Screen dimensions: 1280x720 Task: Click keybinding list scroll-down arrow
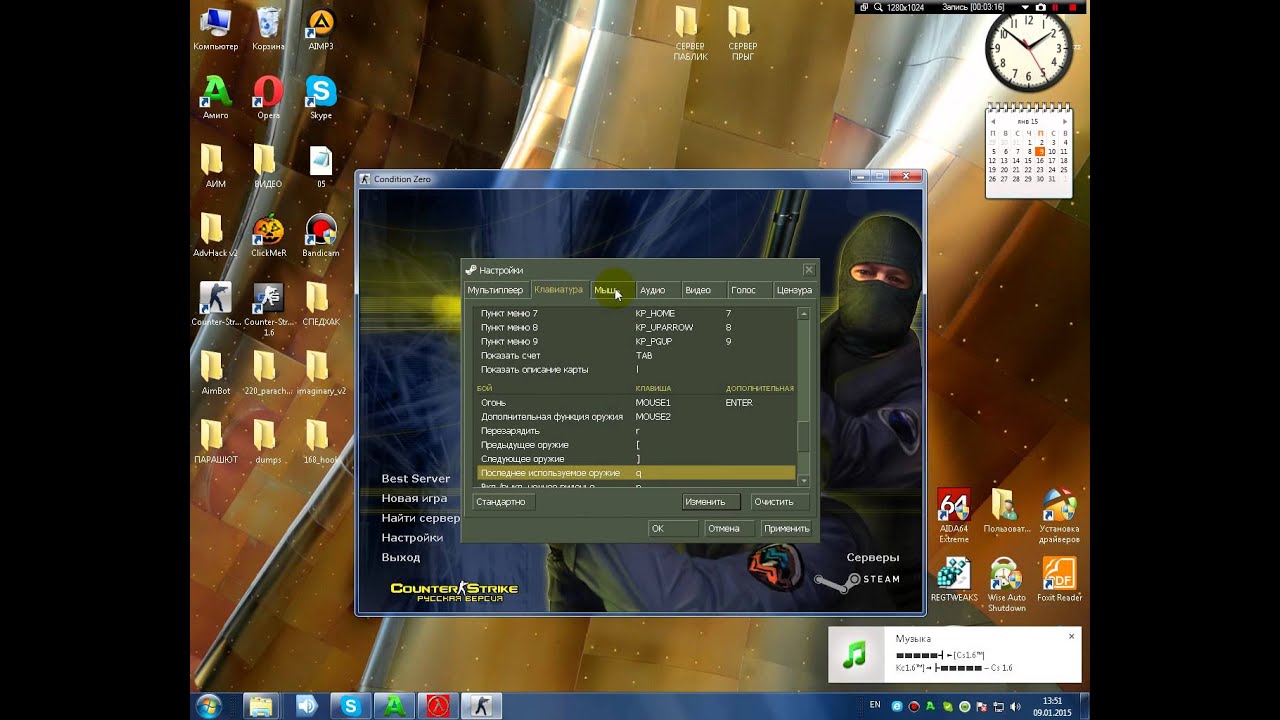click(803, 481)
